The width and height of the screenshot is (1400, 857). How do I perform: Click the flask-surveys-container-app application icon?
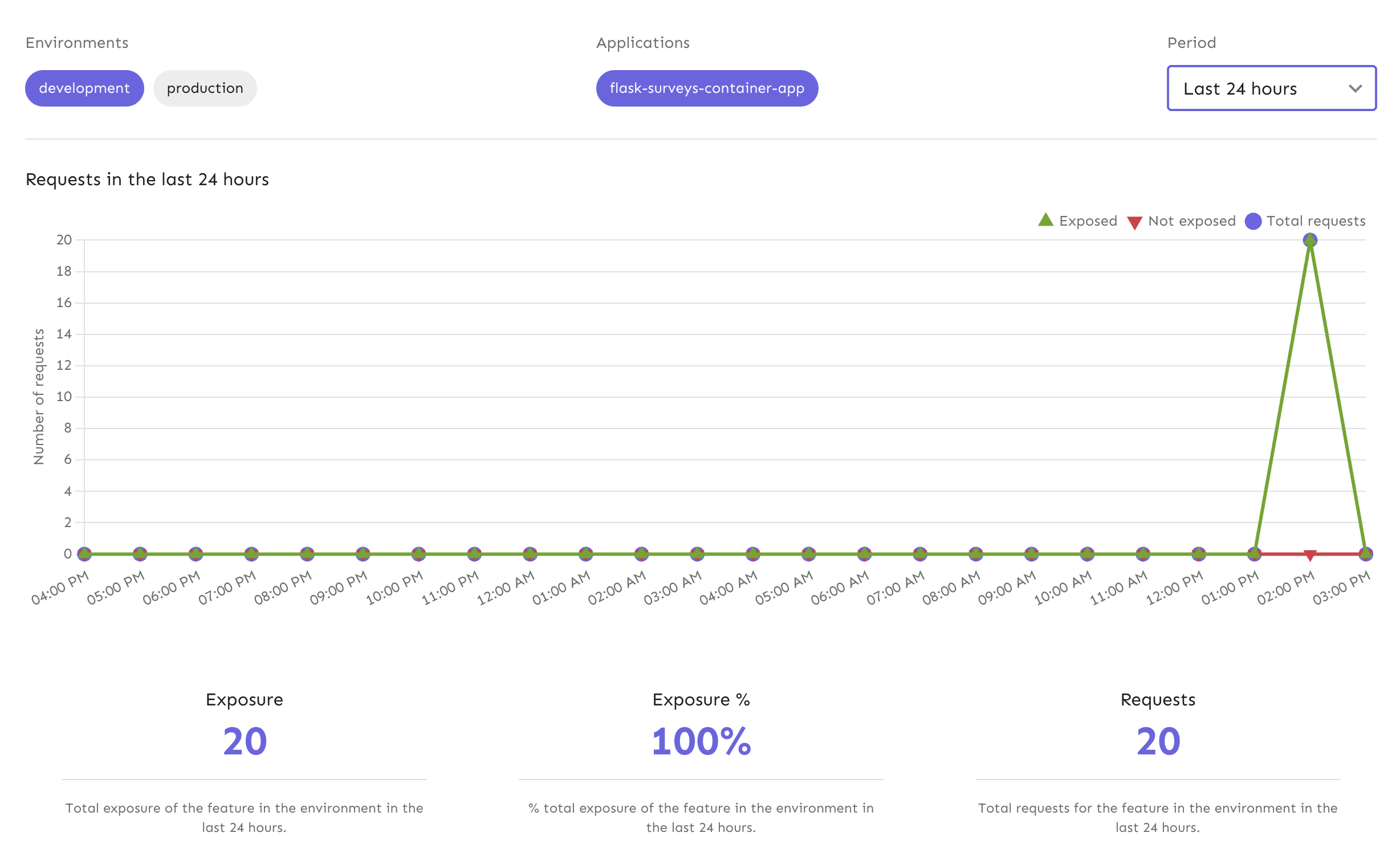click(x=707, y=88)
